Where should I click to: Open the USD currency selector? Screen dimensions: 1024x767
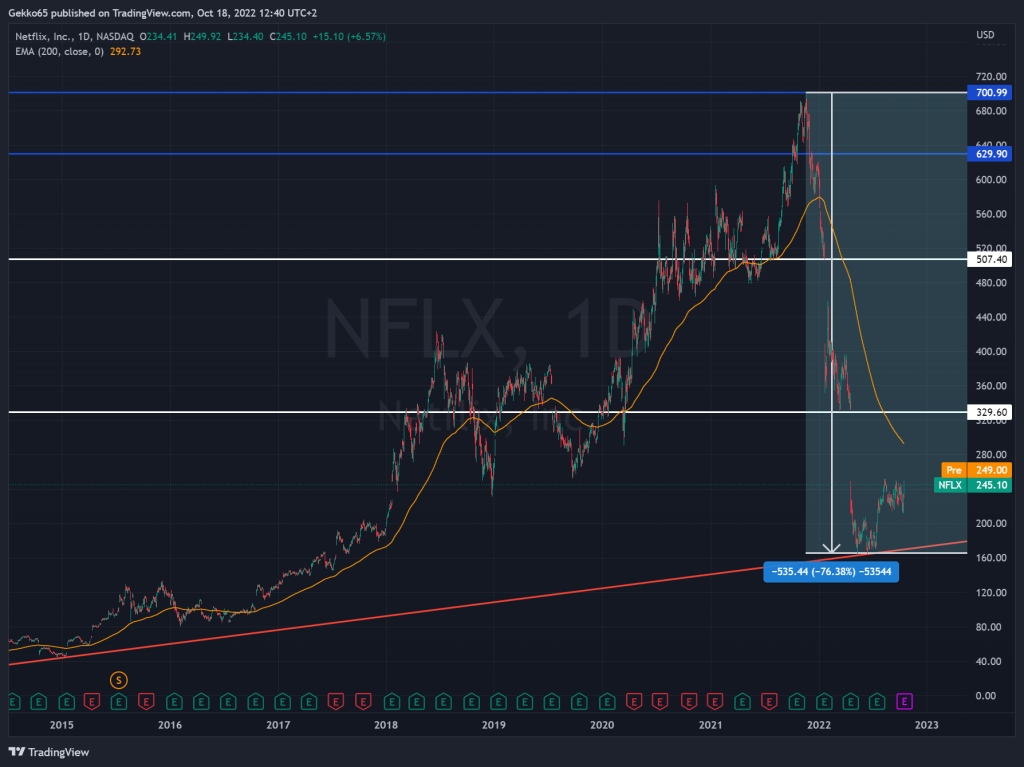click(x=984, y=36)
